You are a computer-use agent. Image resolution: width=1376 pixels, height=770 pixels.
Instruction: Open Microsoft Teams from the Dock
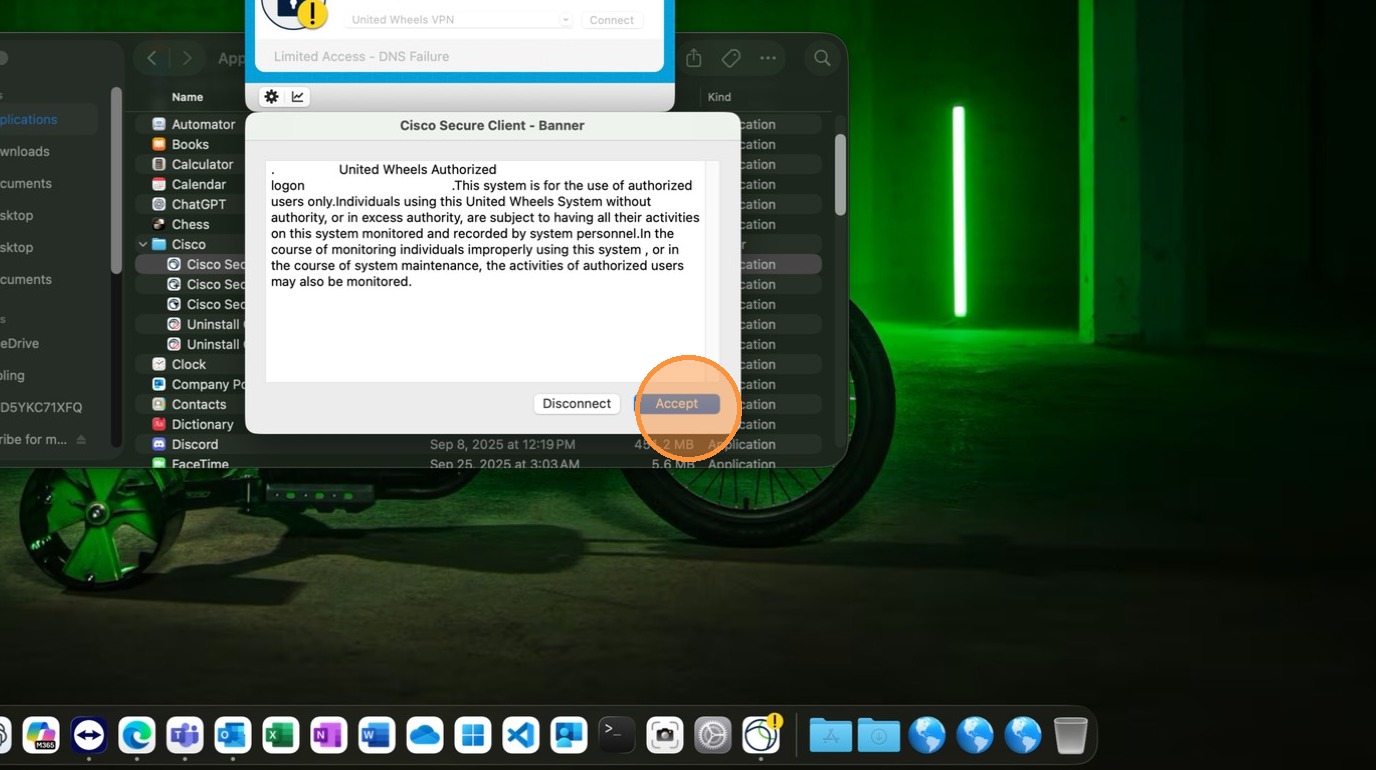pos(185,736)
